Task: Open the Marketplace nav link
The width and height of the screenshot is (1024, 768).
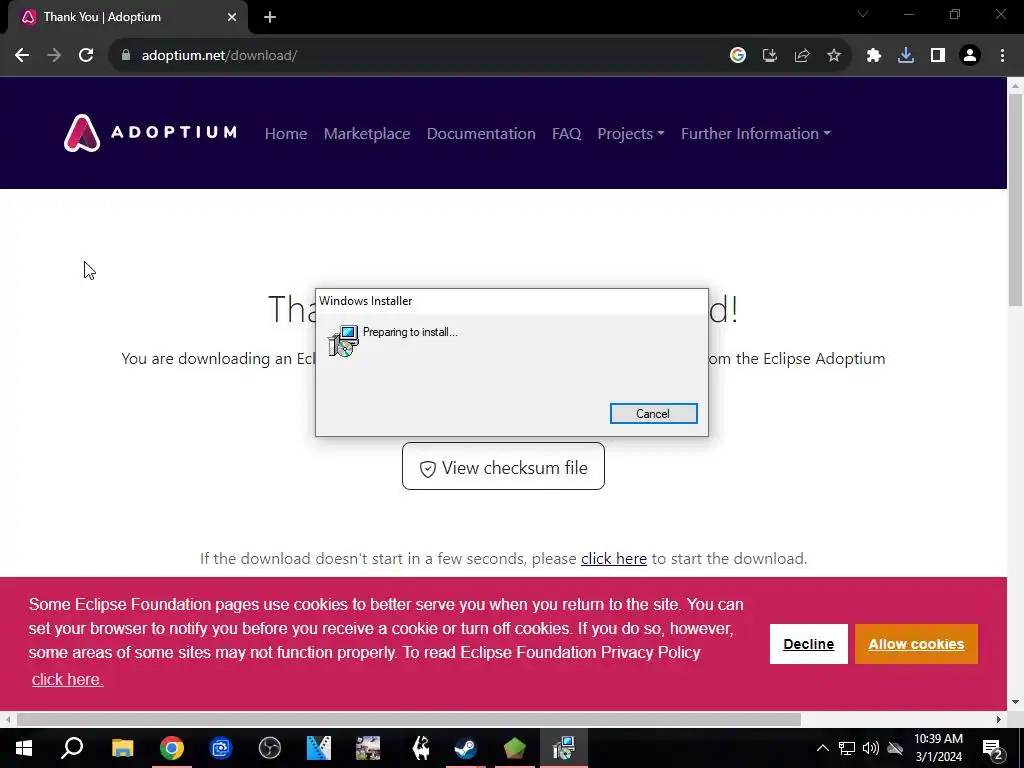Action: pyautogui.click(x=367, y=133)
